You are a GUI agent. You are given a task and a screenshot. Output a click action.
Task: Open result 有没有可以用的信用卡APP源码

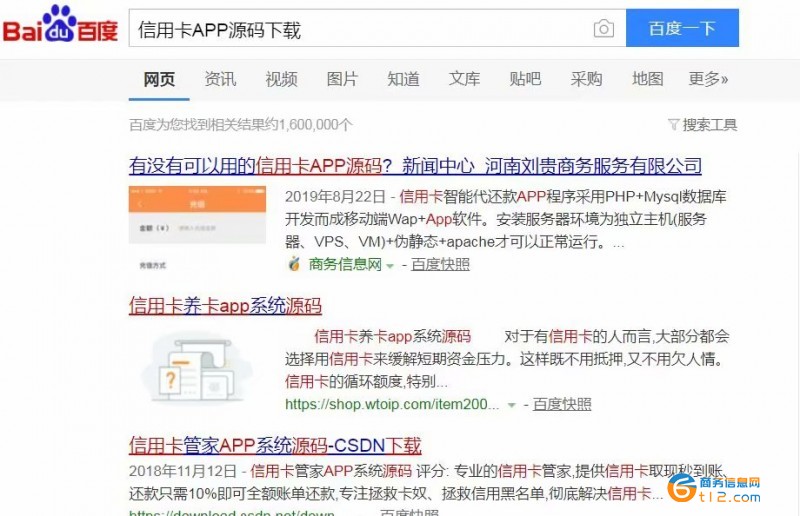(x=415, y=166)
